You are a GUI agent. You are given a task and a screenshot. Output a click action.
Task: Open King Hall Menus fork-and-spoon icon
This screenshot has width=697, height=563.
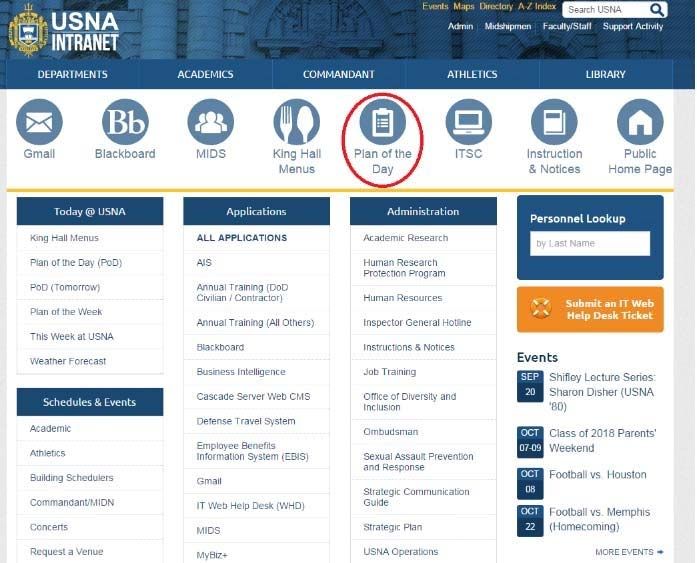pyautogui.click(x=296, y=122)
